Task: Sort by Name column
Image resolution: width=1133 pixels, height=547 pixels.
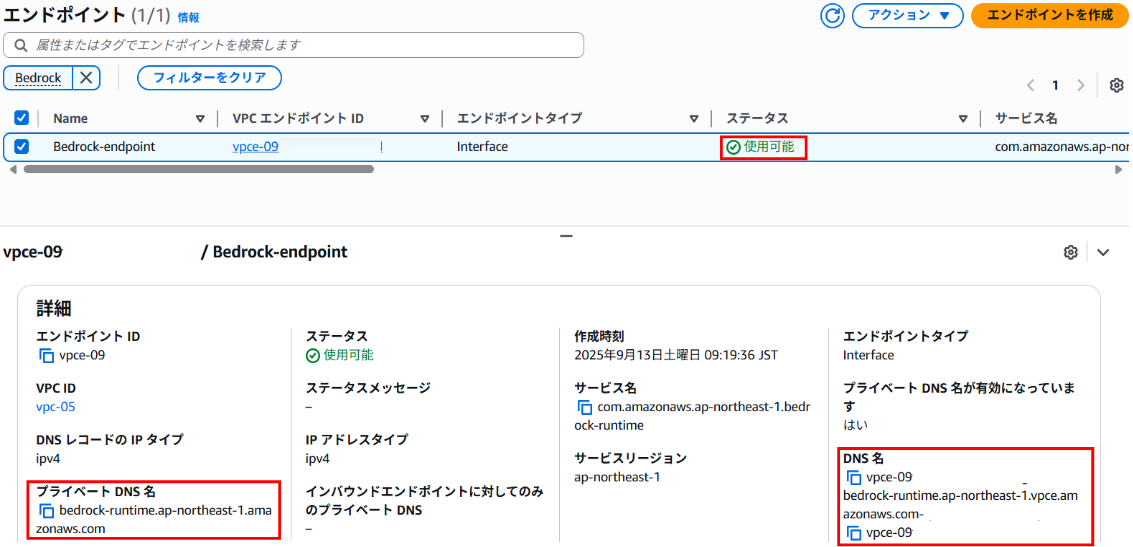Action: point(199,119)
